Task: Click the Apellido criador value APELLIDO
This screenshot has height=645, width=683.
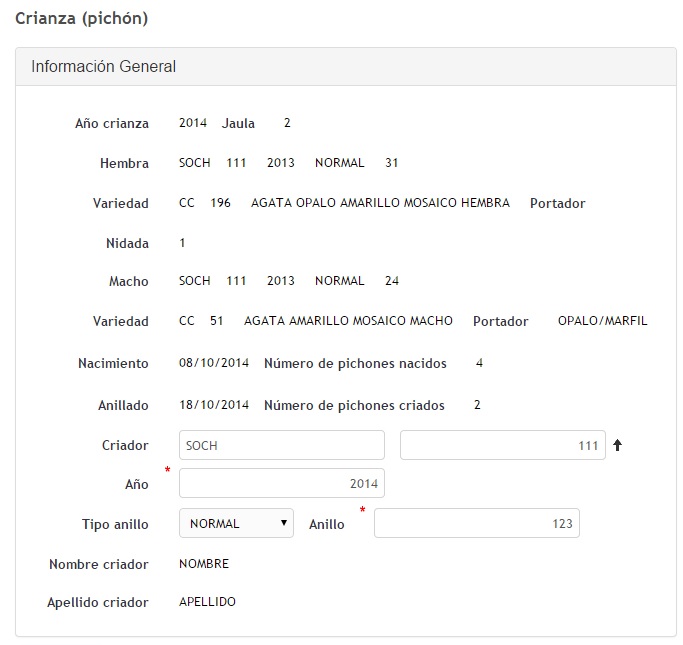Action: [x=208, y=602]
